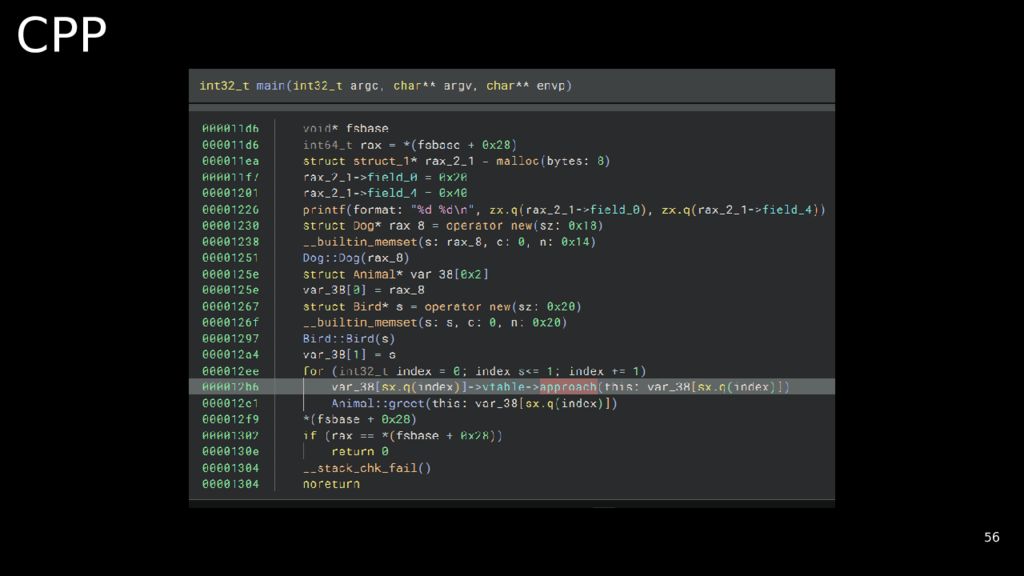This screenshot has height=576, width=1024.
Task: Click the main function name in header
Action: pyautogui.click(x=270, y=86)
